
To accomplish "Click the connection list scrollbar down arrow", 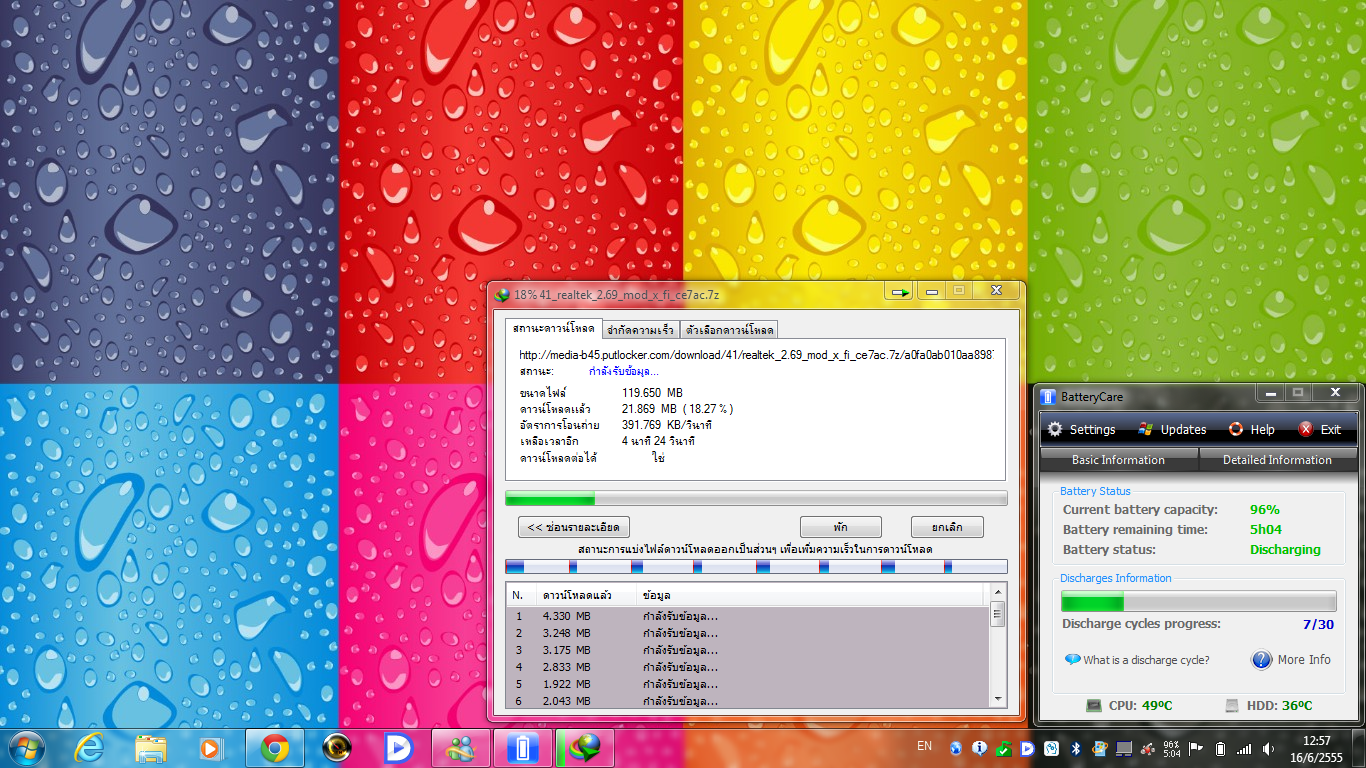I will click(x=998, y=698).
